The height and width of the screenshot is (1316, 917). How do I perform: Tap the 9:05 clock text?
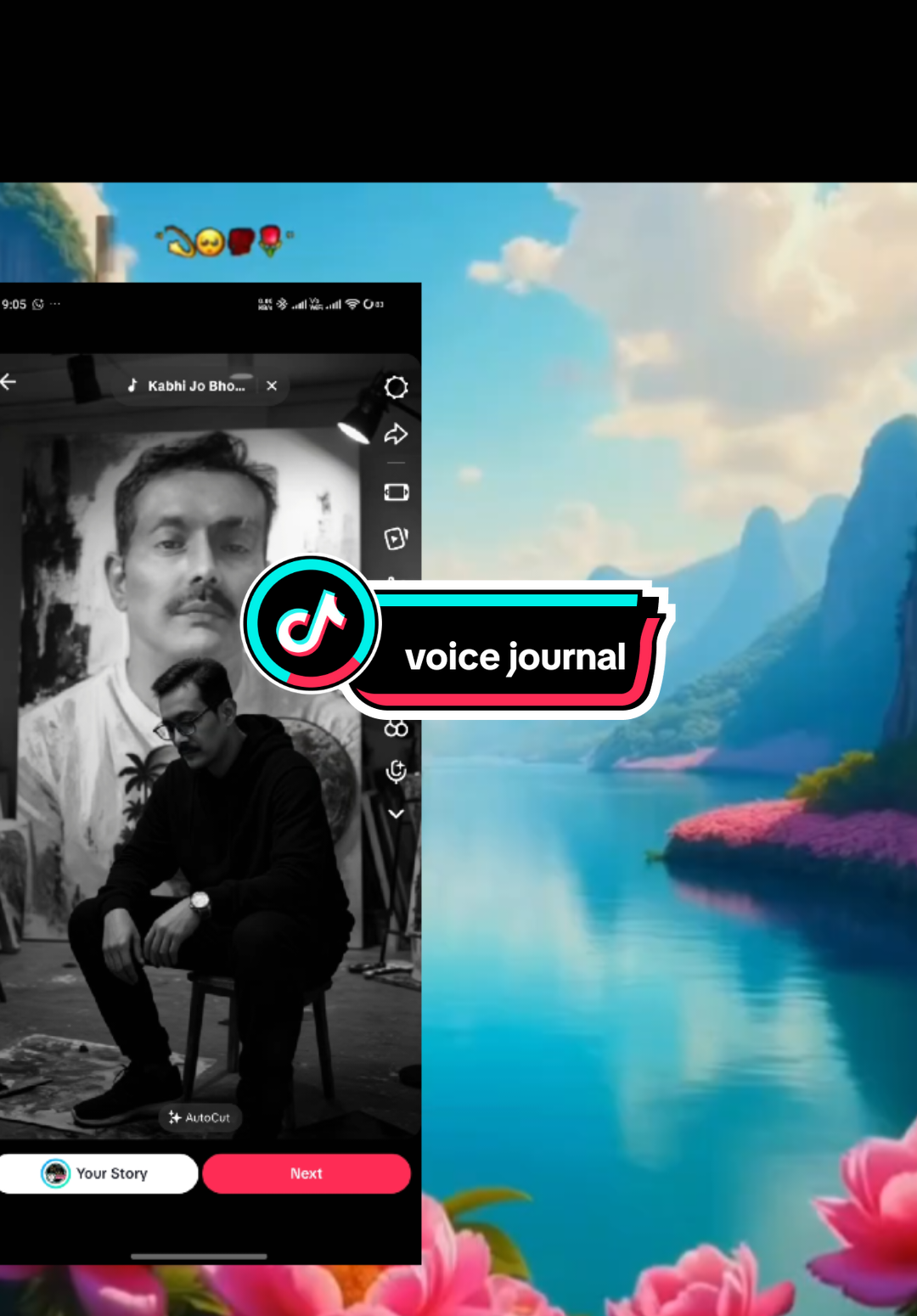[14, 304]
